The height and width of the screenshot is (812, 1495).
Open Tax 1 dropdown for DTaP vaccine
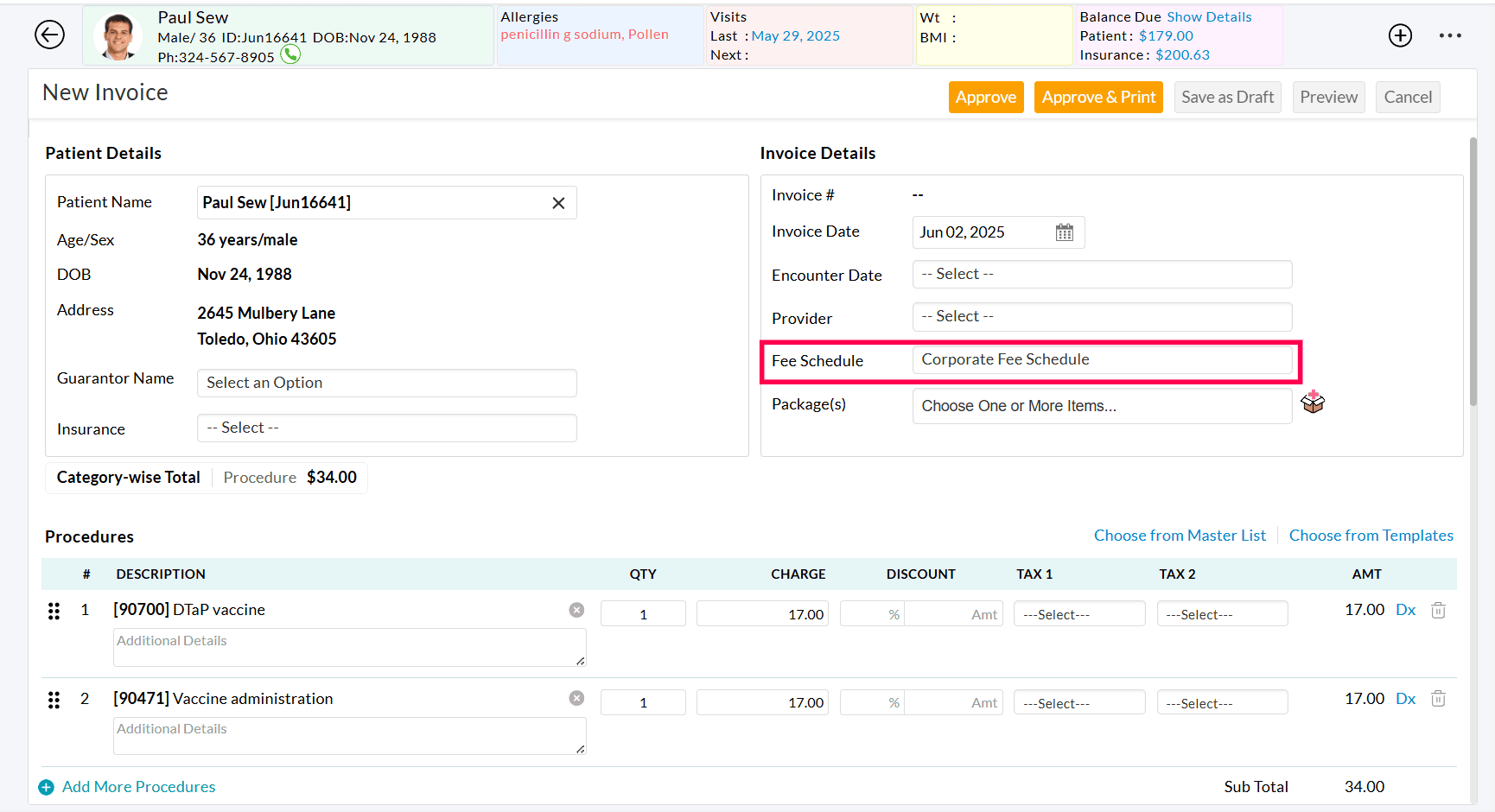(x=1079, y=613)
